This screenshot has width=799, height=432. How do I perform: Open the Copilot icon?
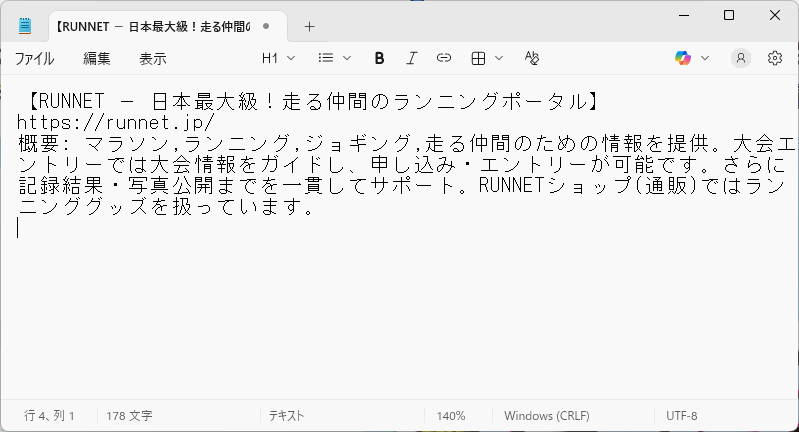[683, 58]
